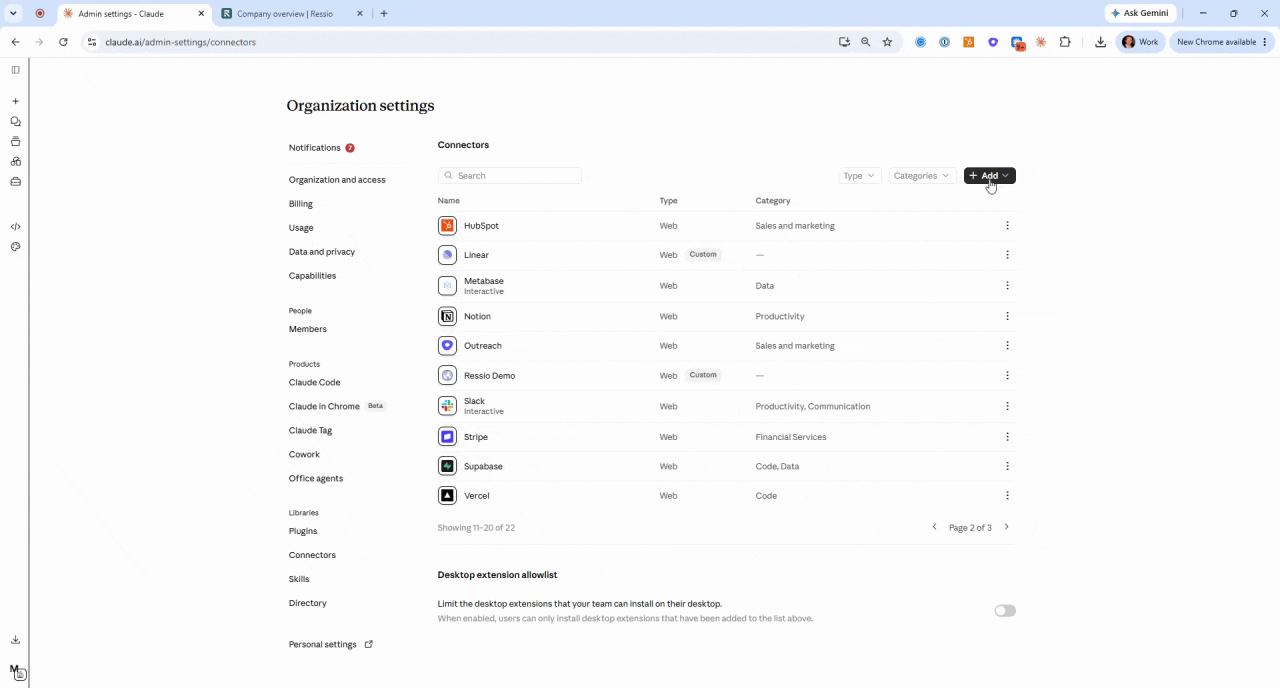Bookmark this page with star icon
This screenshot has height=688, width=1280.
887,42
